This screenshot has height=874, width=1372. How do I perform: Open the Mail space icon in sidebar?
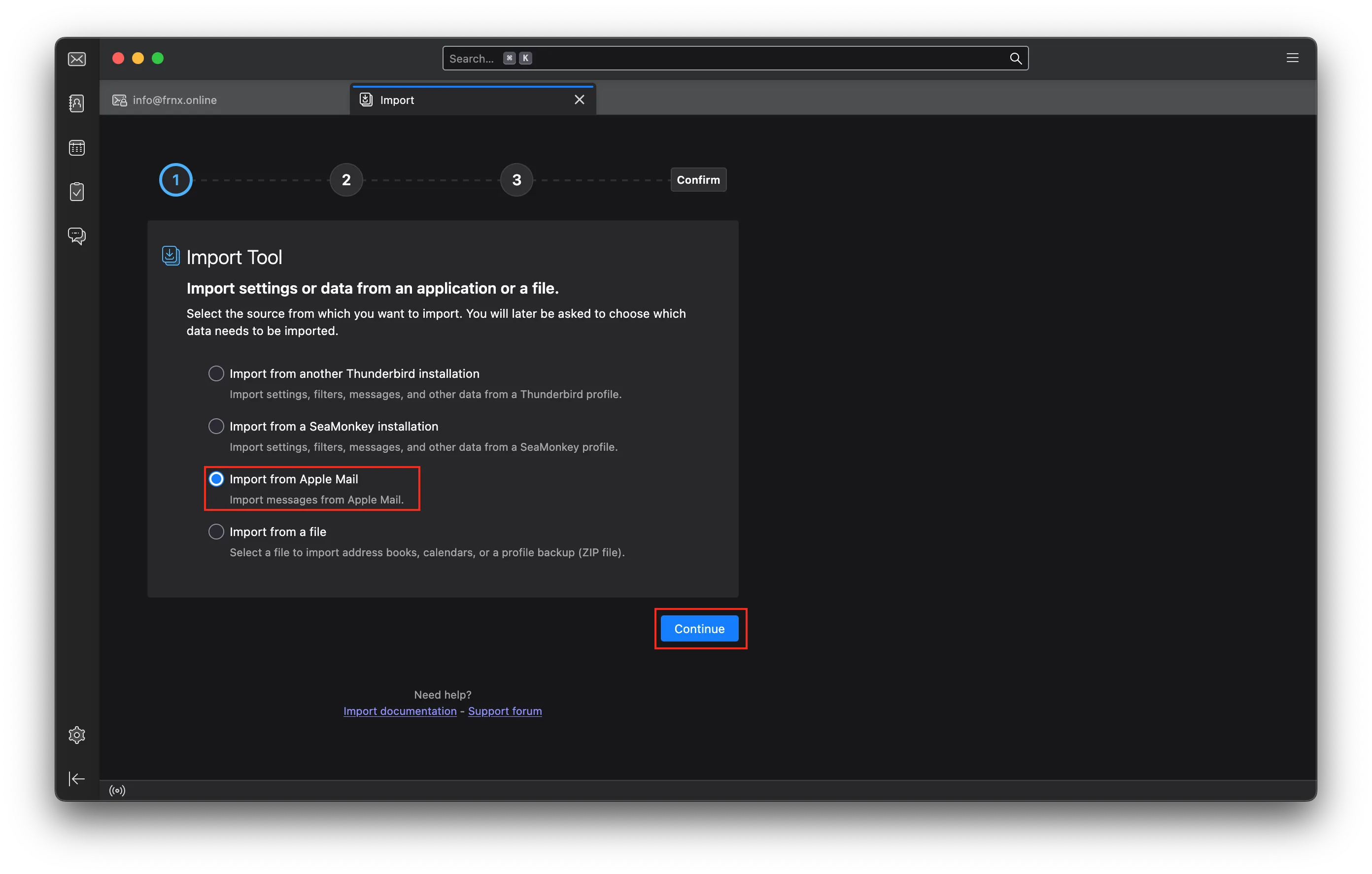(76, 59)
